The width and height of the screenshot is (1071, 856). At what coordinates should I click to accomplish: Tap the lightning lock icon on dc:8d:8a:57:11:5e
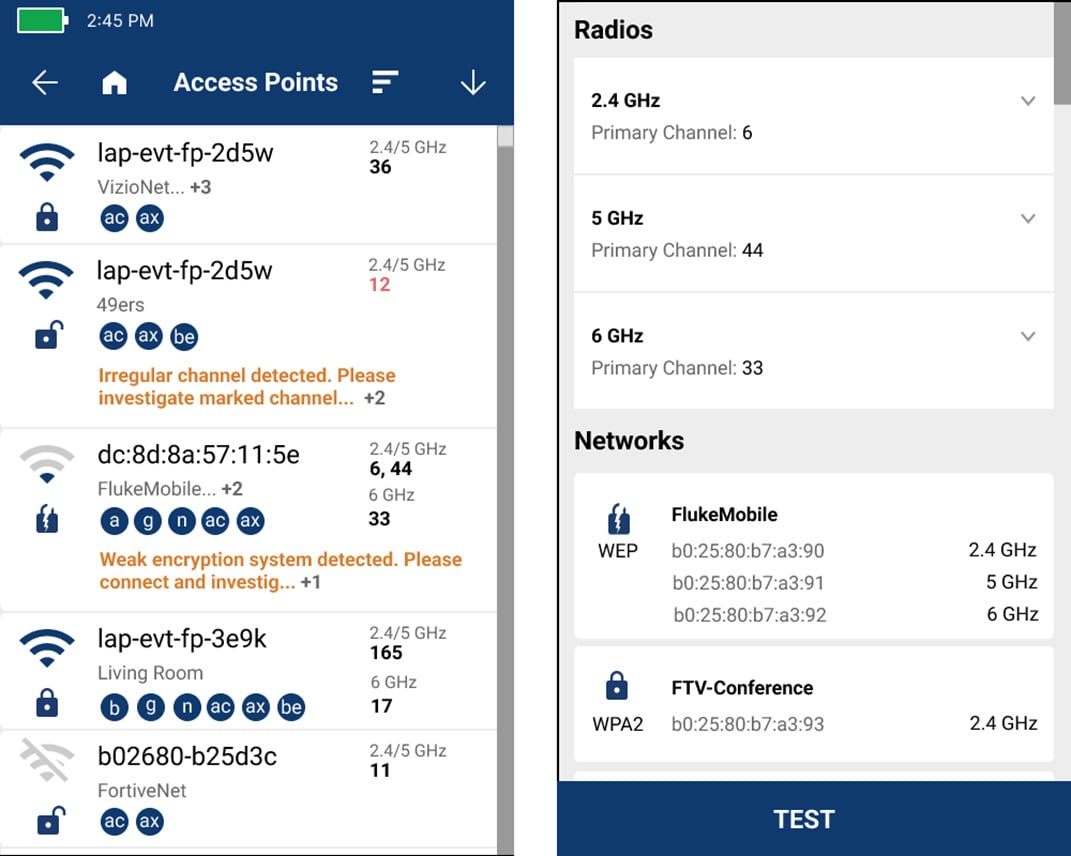click(44, 519)
